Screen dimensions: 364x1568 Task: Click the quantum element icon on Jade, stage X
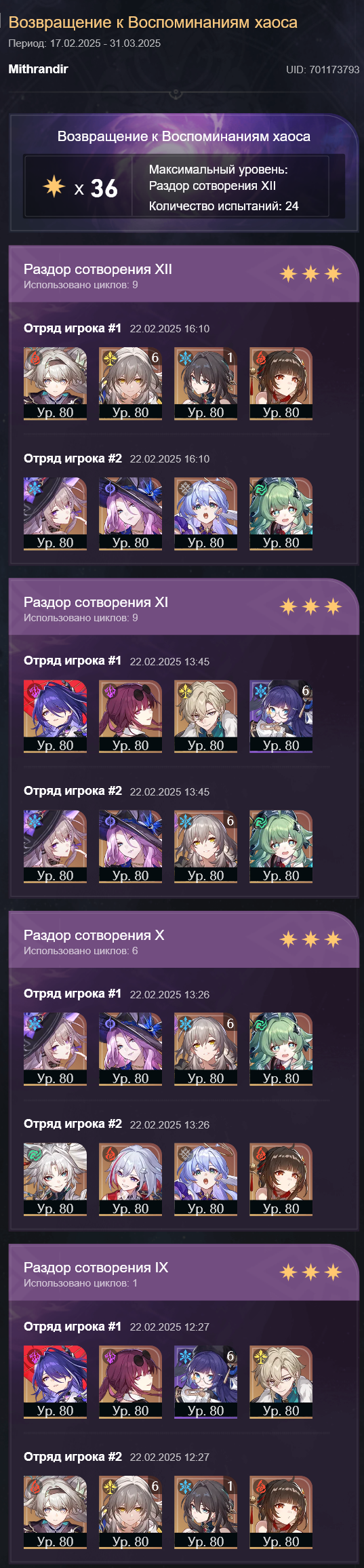point(108,1023)
